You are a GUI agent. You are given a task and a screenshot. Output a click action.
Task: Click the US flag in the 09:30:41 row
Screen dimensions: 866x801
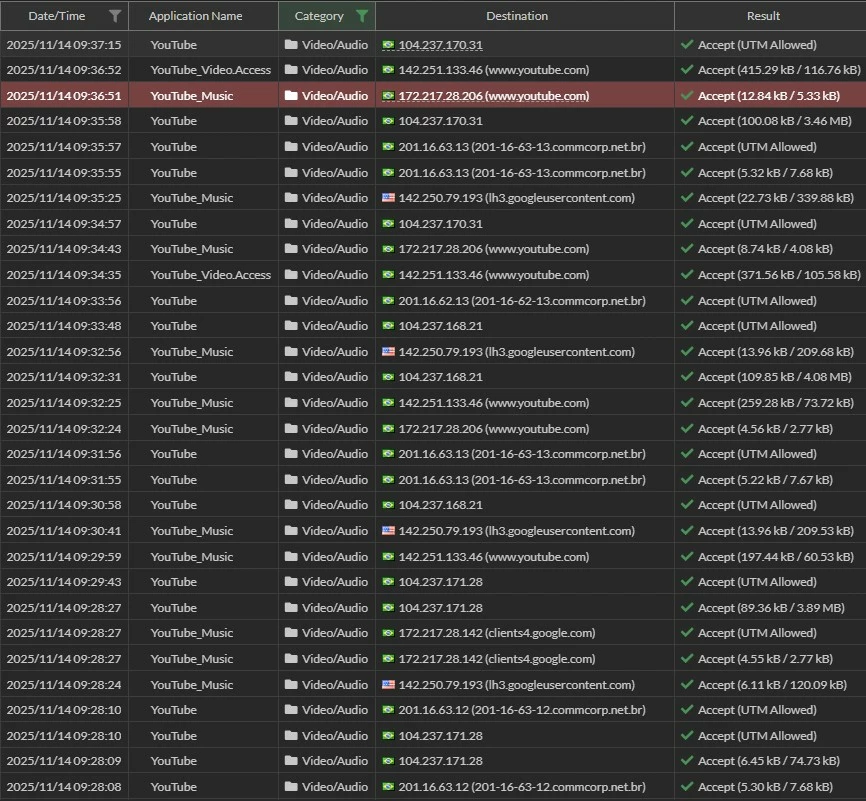click(388, 530)
